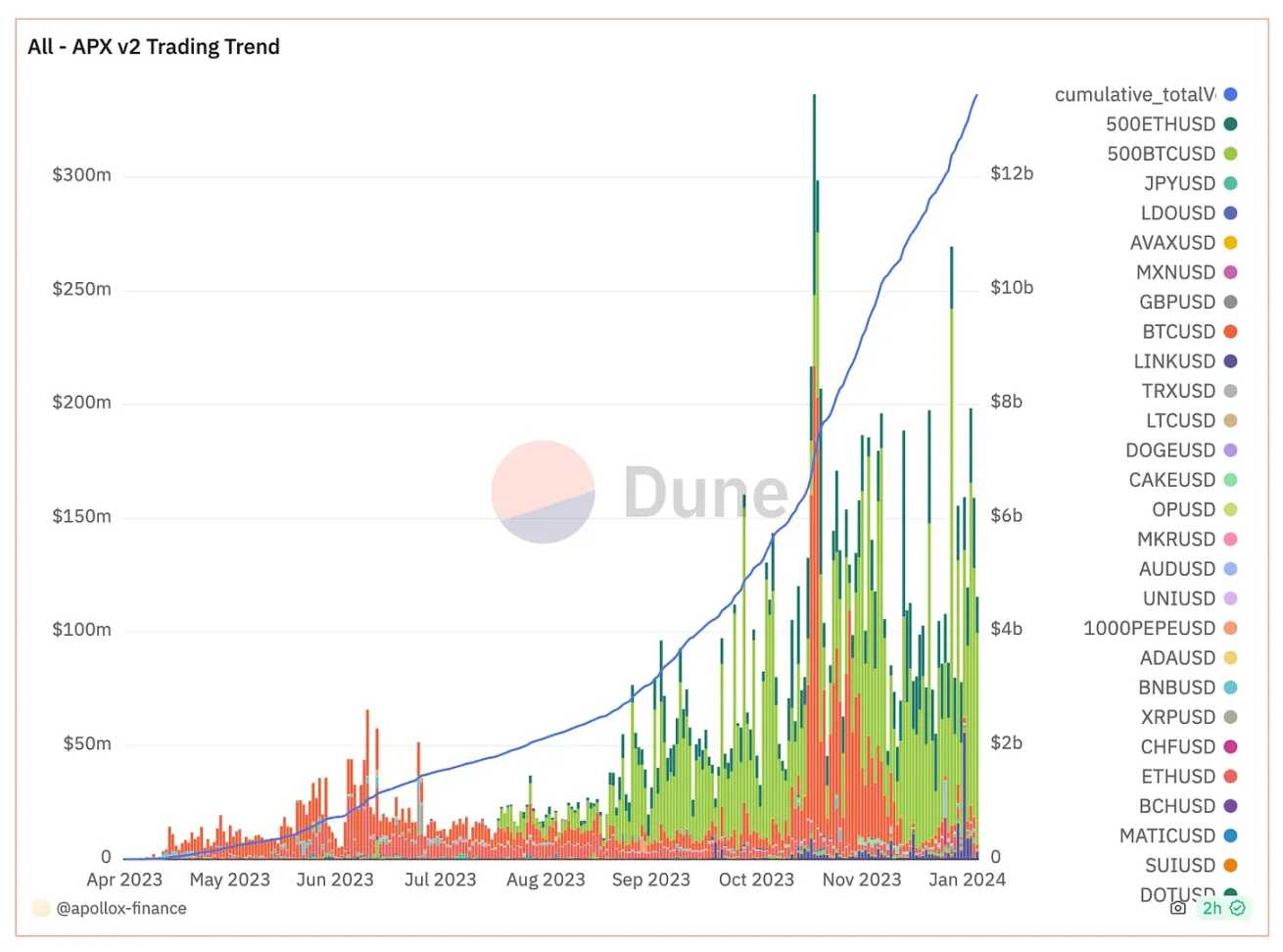Select 1000PEPEUSD in the legend
This screenshot has height=952, width=1283.
(1161, 628)
